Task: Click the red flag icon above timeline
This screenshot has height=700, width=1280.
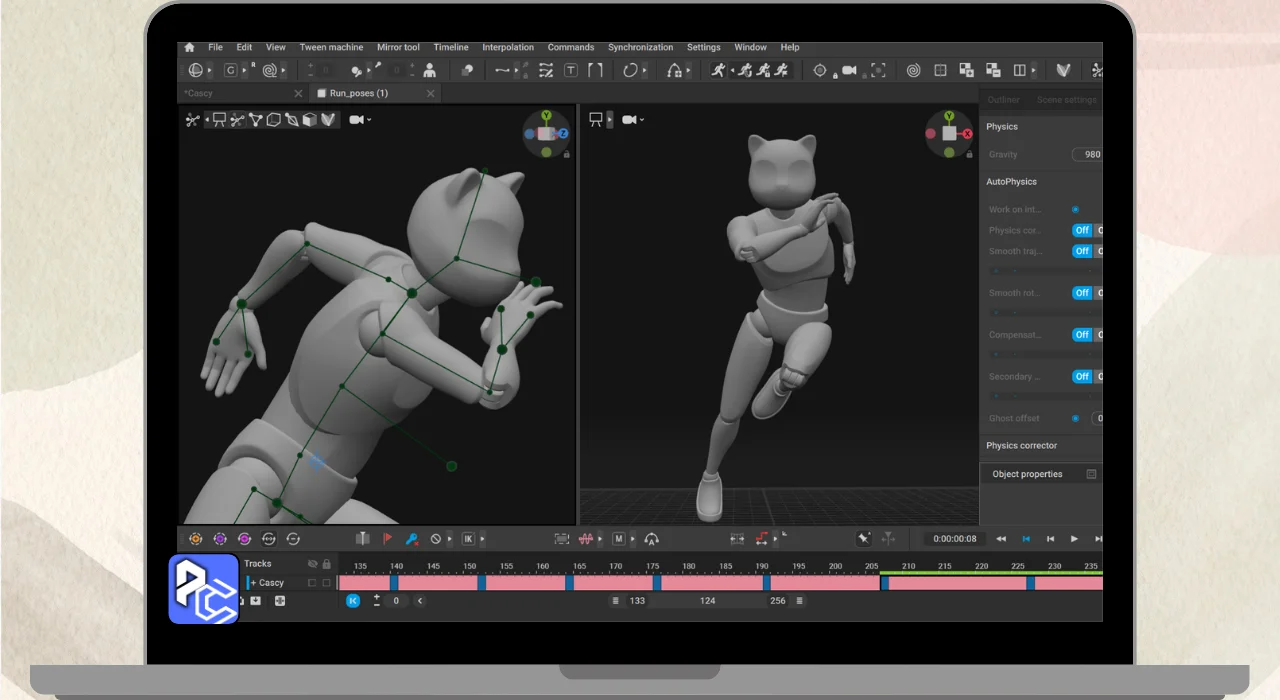Action: click(x=388, y=539)
